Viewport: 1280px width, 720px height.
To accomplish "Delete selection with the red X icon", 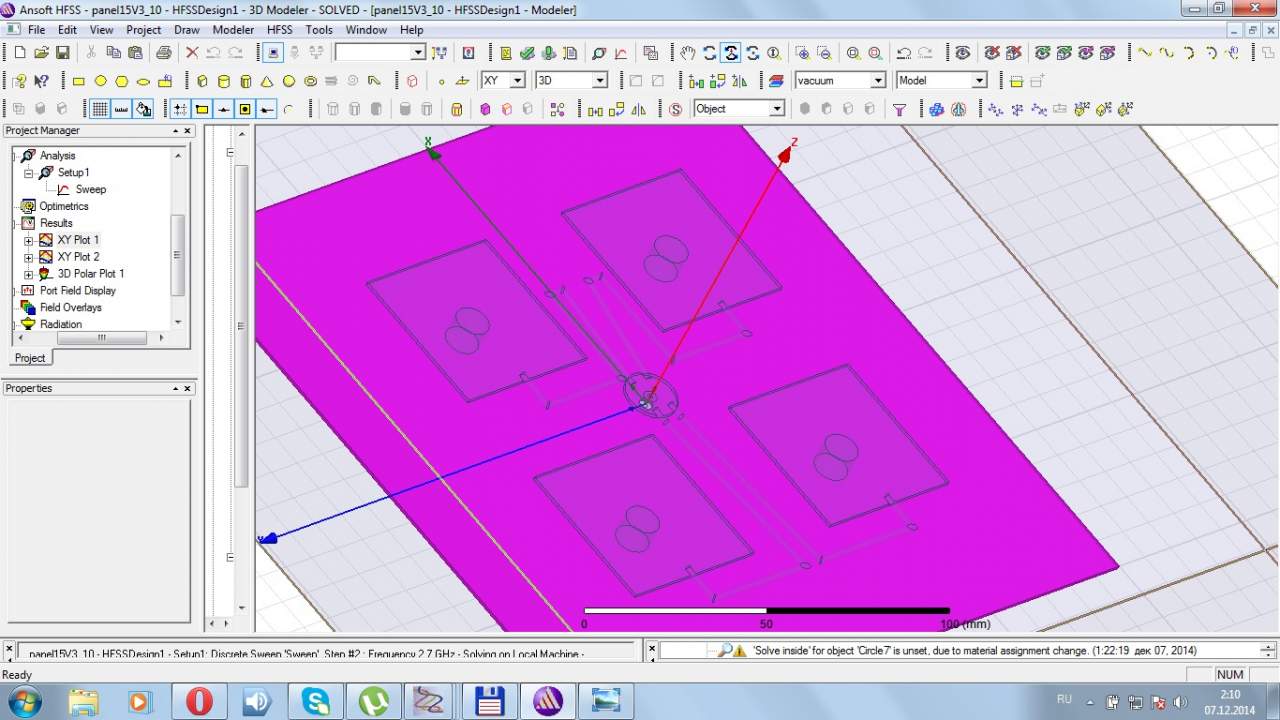I will (192, 53).
